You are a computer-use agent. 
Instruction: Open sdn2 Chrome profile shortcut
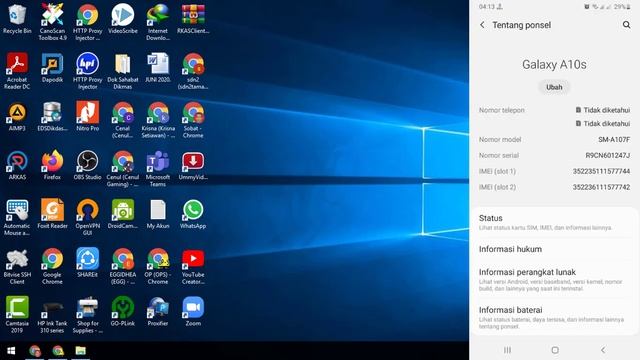[193, 71]
